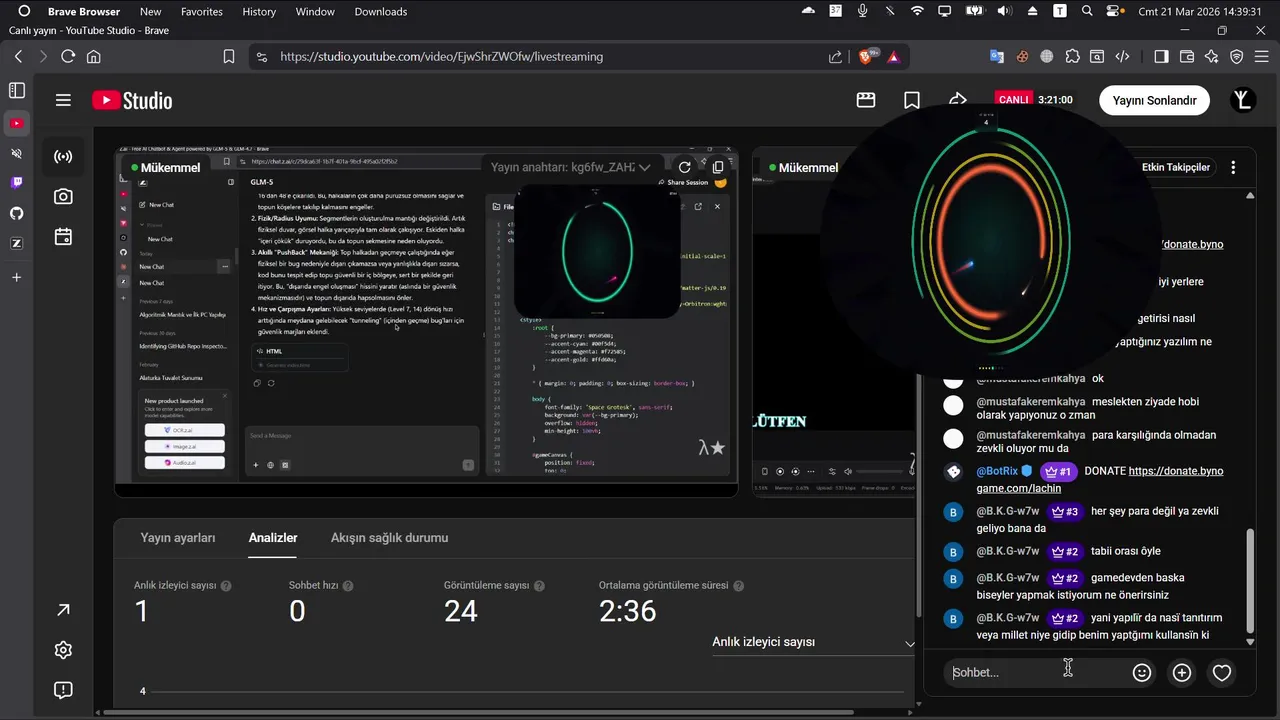Open Leo AI sparkle icon in toolbar
Image resolution: width=1280 pixels, height=720 pixels.
(1211, 57)
